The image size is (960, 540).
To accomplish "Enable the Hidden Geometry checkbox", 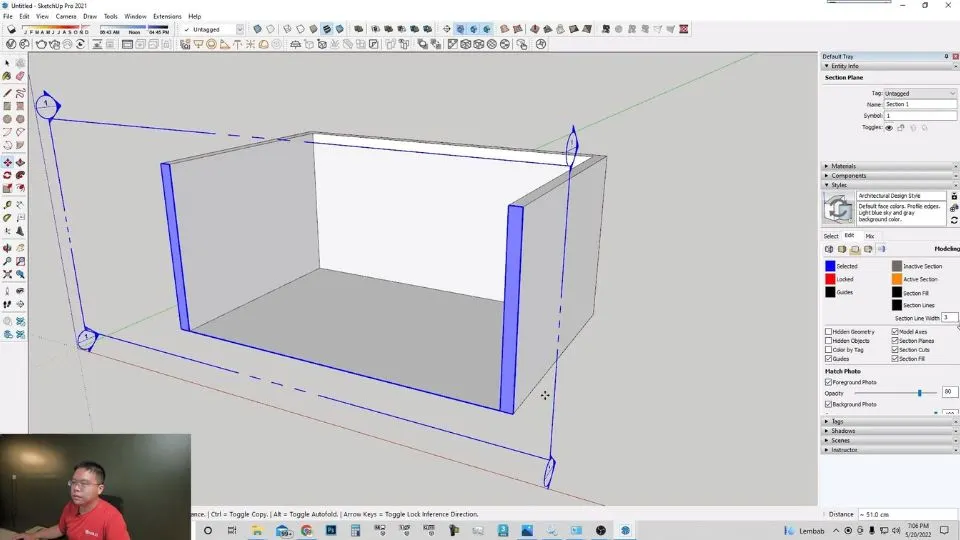I will pos(828,332).
